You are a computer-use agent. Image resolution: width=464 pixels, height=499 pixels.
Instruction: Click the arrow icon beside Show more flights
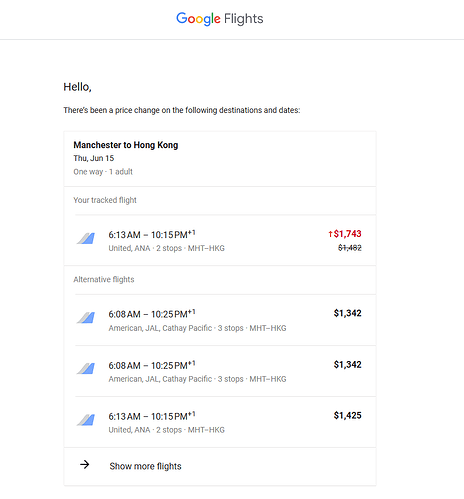85,464
